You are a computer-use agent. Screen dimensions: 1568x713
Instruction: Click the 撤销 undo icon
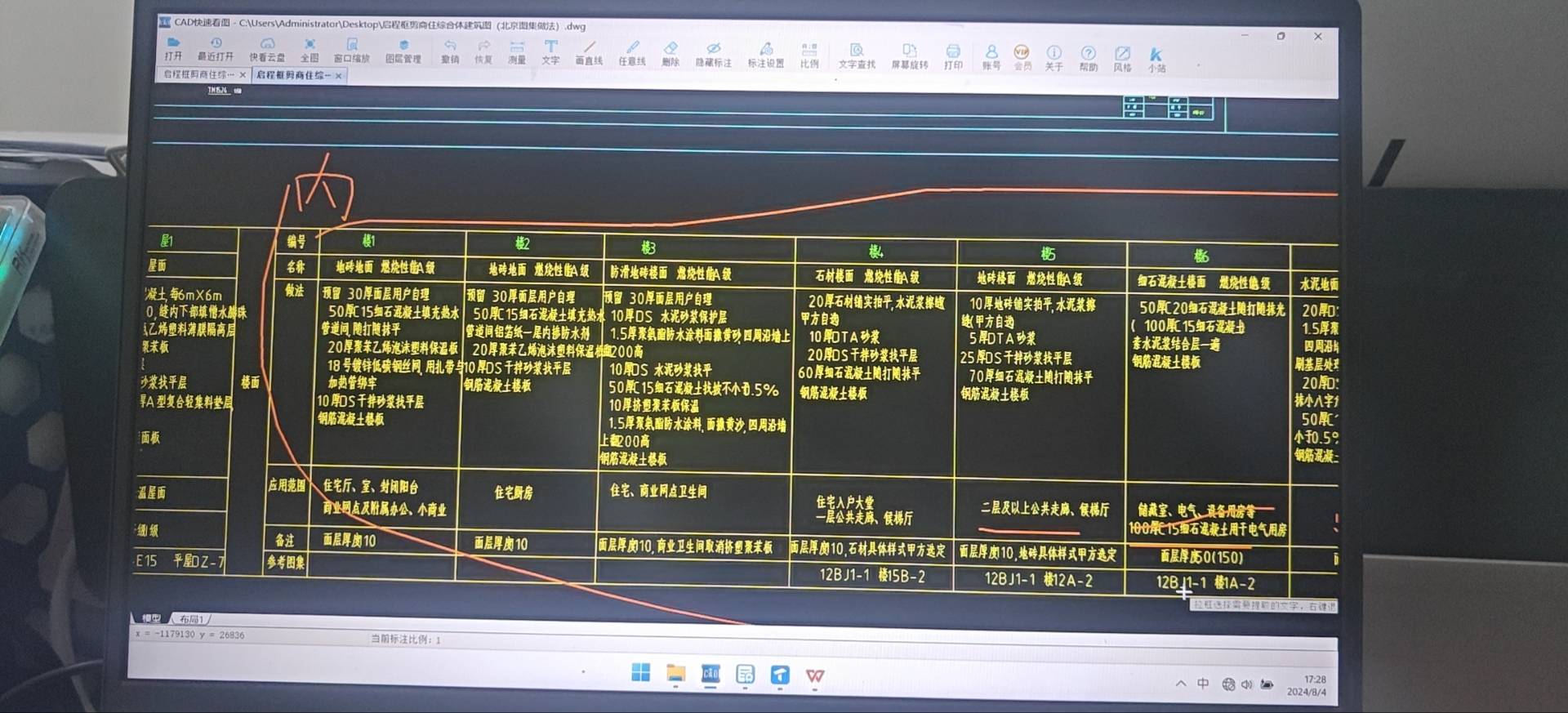(x=450, y=52)
